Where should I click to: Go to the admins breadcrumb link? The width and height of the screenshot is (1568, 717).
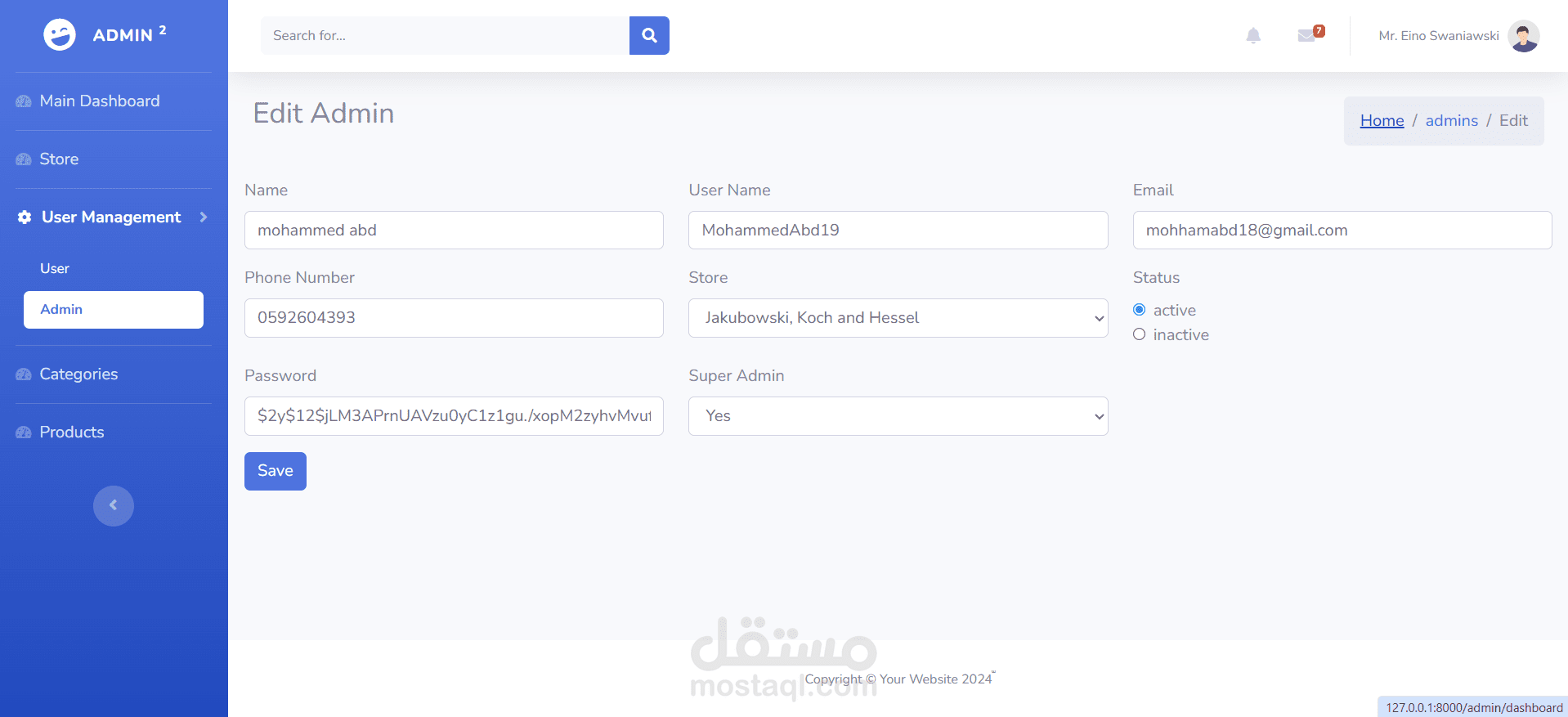click(1451, 121)
